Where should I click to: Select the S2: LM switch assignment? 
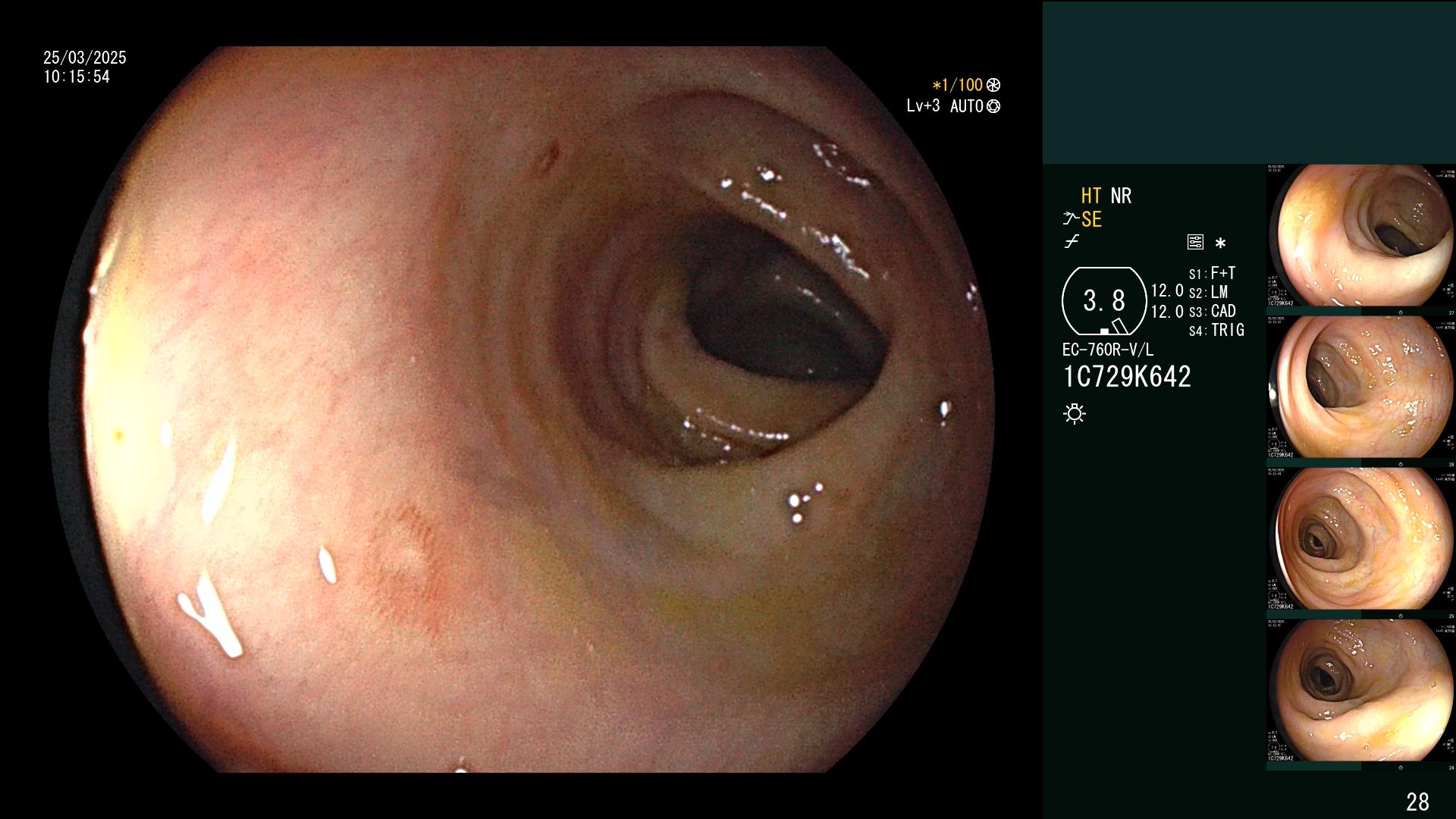coord(1208,292)
